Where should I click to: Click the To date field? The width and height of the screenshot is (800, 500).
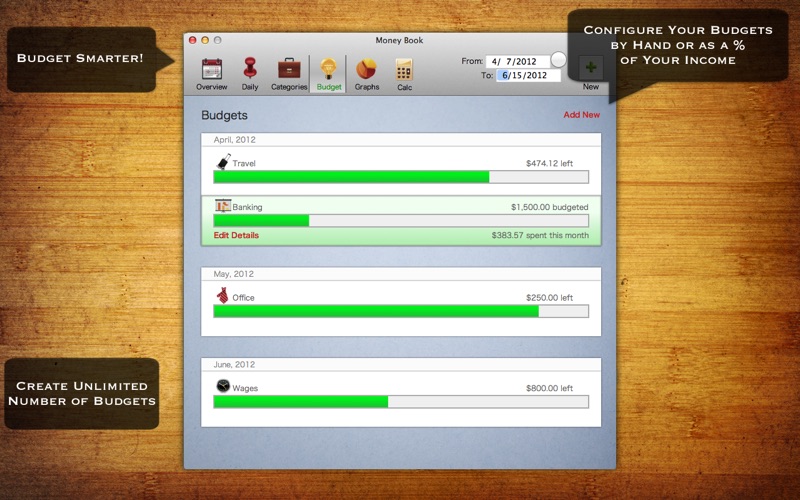pyautogui.click(x=529, y=76)
